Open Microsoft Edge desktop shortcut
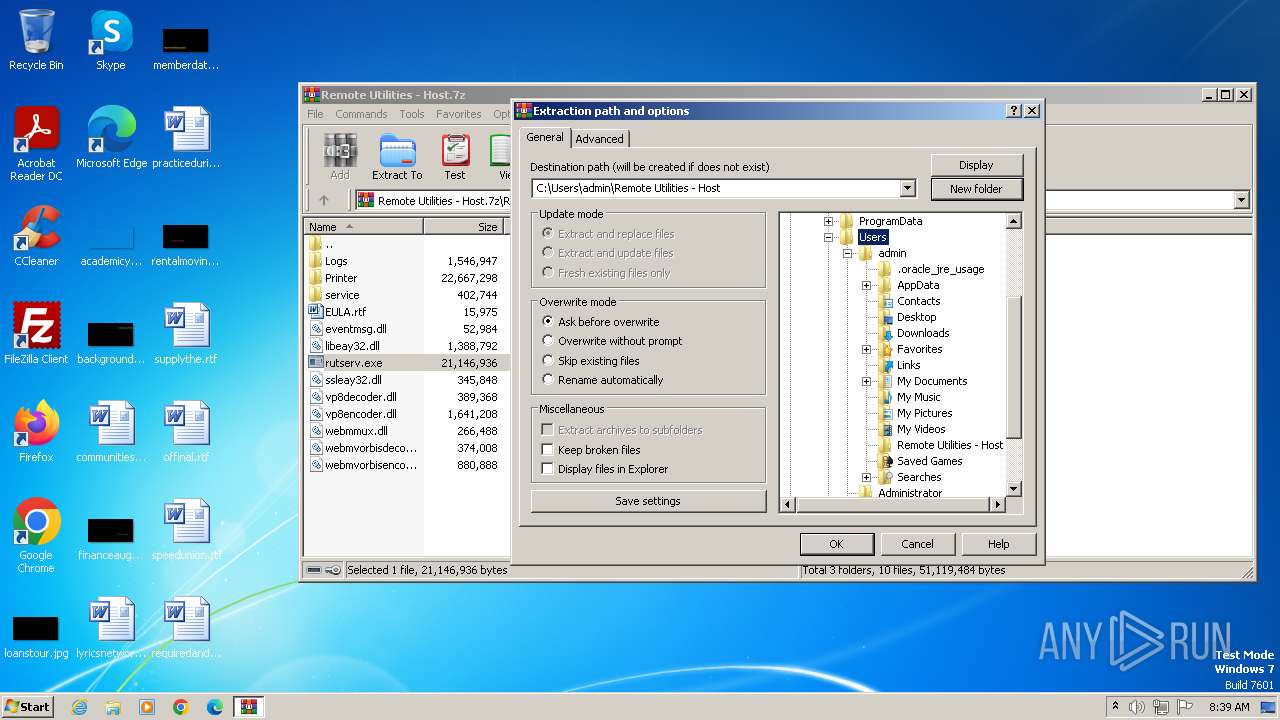 111,139
